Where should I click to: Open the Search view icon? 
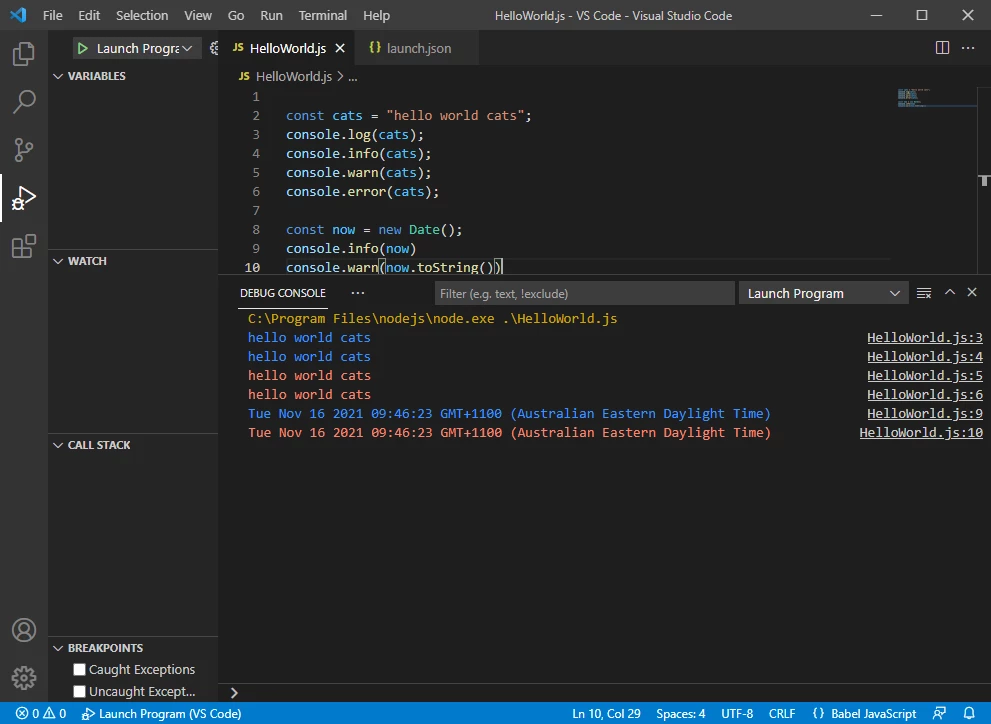coord(23,102)
